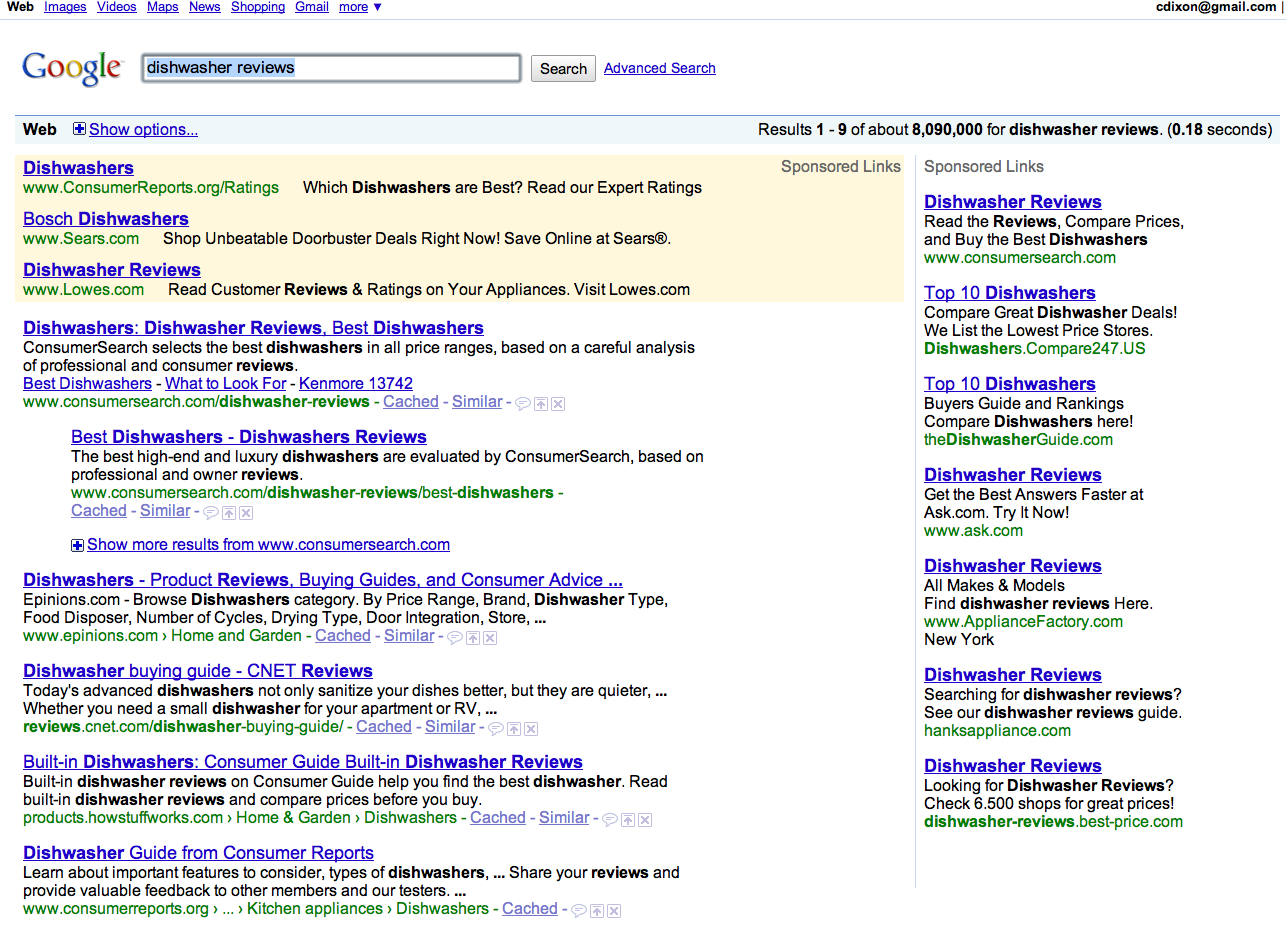The width and height of the screenshot is (1286, 929).
Task: Remove the Best Dishwashers indented result
Action: point(246,512)
